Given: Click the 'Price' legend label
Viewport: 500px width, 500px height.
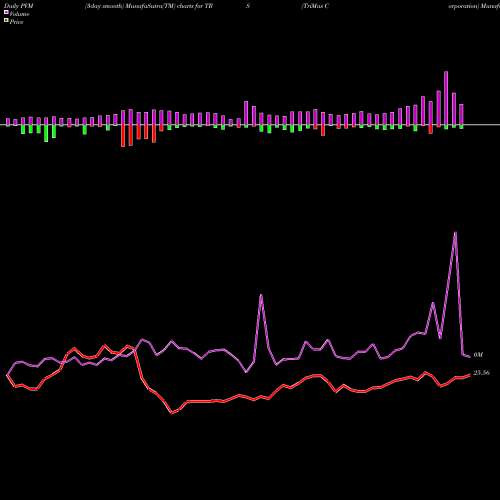Looking at the screenshot, I should click(x=16, y=22).
